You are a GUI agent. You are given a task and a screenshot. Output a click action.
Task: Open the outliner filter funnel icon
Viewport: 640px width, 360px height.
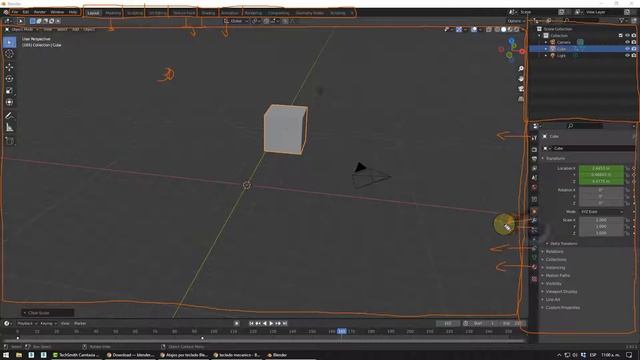tap(622, 20)
